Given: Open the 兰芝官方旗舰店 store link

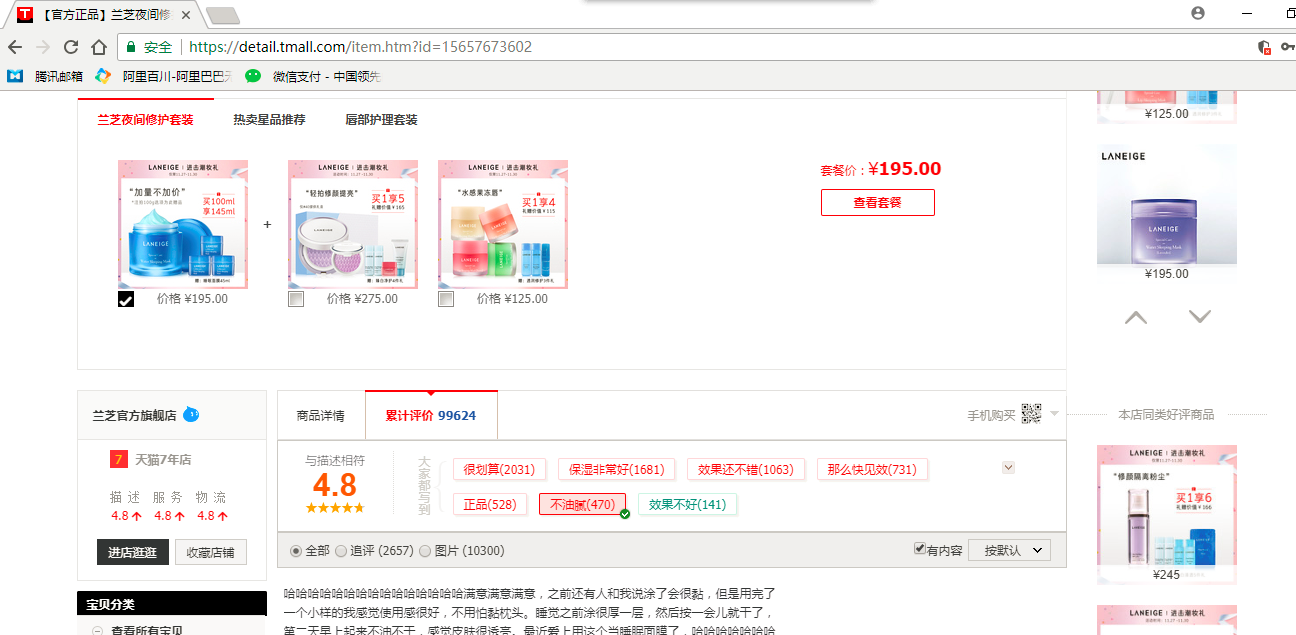Looking at the screenshot, I should point(135,415).
